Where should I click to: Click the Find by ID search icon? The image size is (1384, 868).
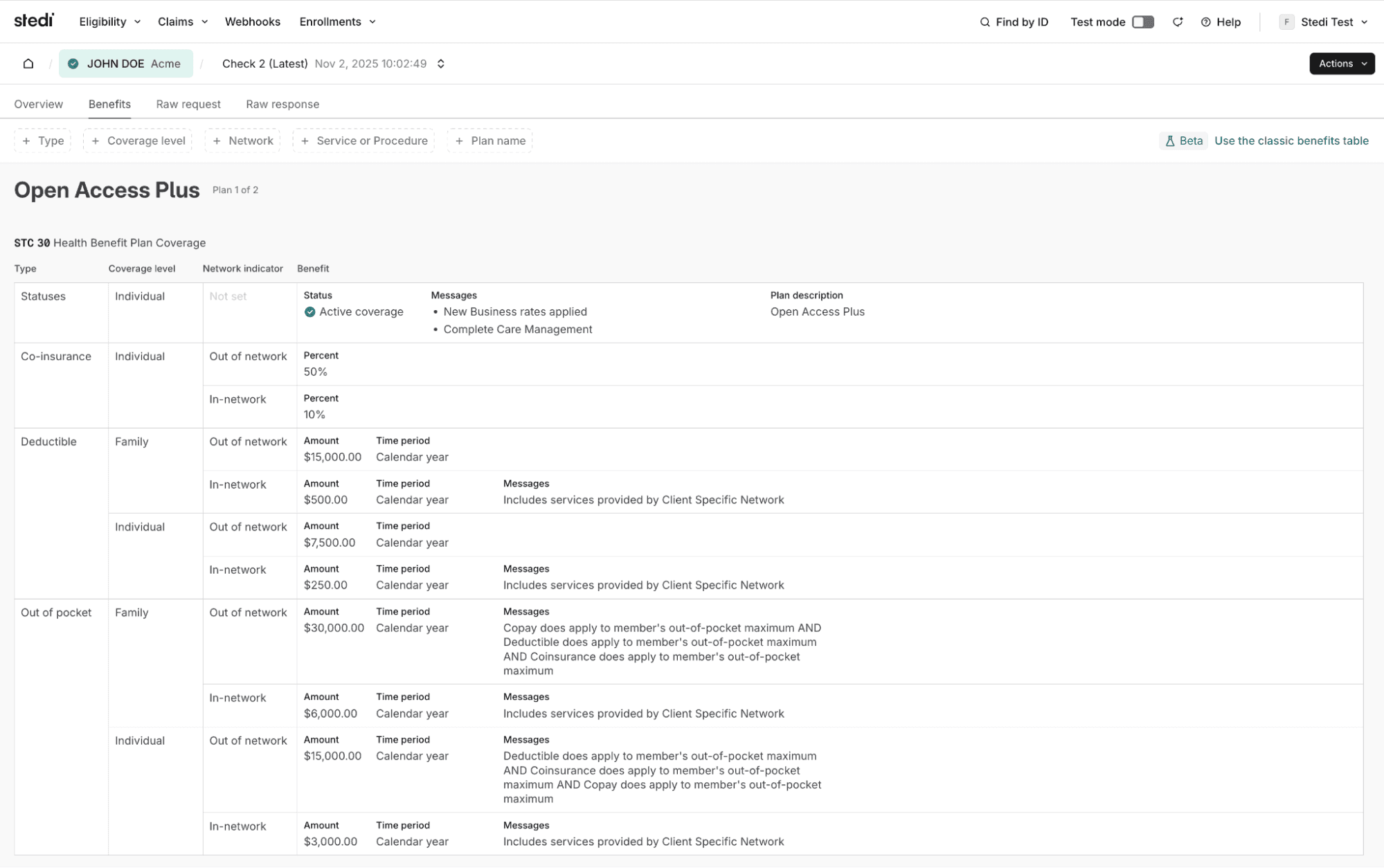[x=985, y=22]
